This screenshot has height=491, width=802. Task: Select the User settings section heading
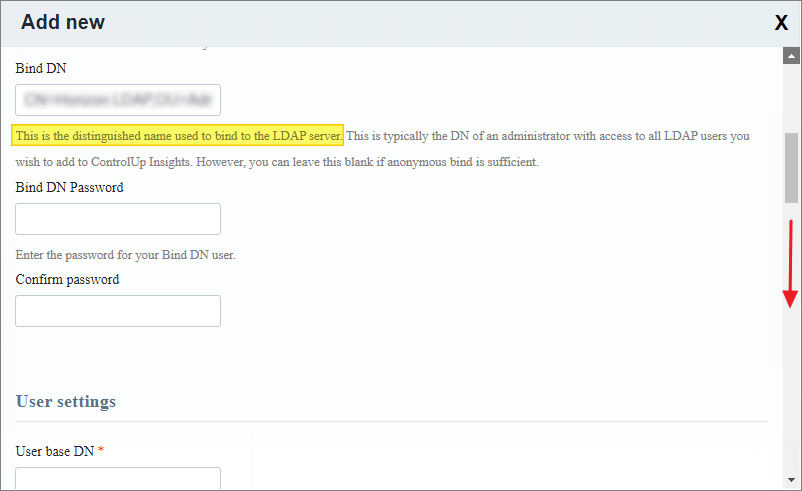tap(66, 401)
